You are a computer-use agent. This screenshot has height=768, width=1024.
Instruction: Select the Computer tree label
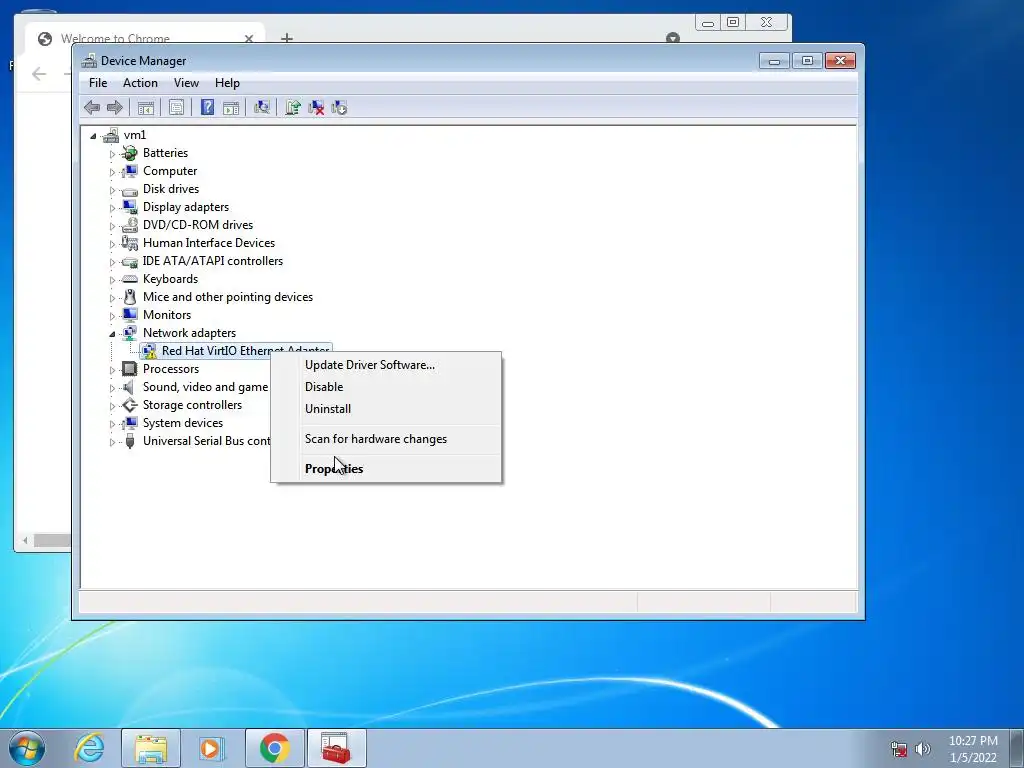coord(170,171)
